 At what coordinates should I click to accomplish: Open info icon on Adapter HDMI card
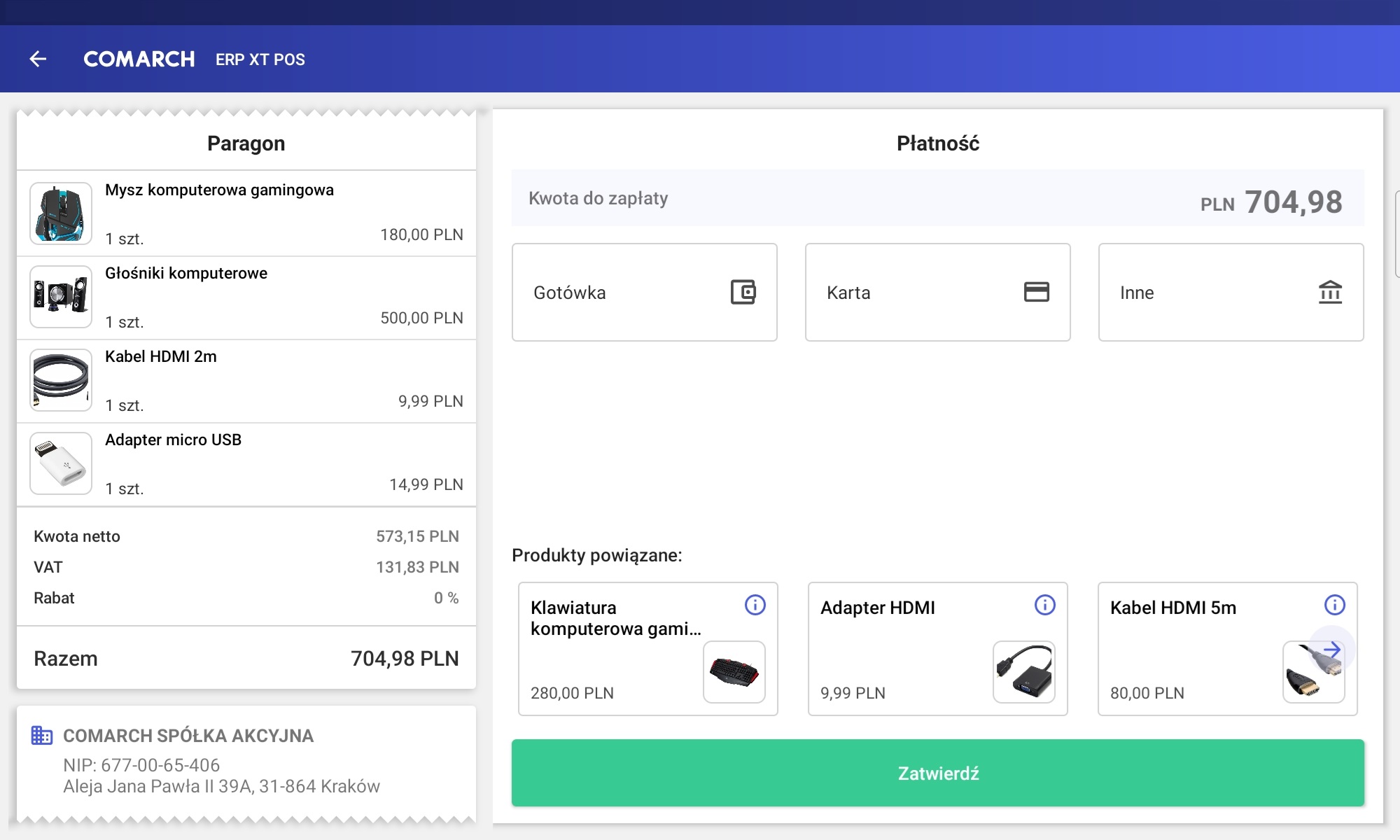pyautogui.click(x=1044, y=605)
